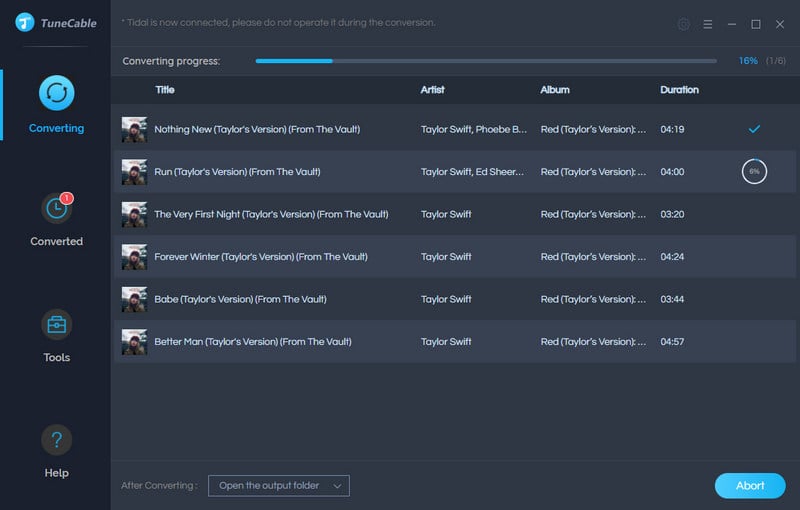
Task: Click the TuneCable logo icon
Action: click(24, 22)
